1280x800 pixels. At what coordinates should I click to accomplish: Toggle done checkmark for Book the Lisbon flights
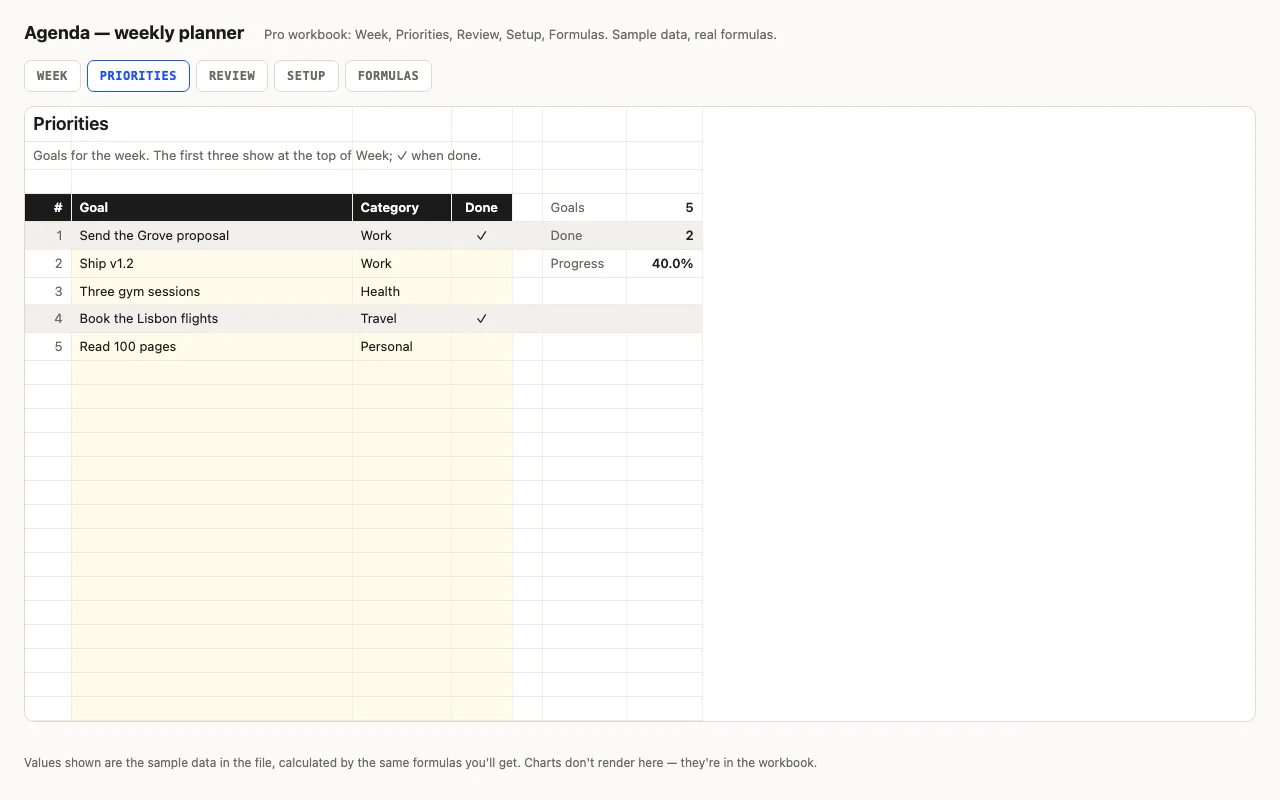point(482,319)
